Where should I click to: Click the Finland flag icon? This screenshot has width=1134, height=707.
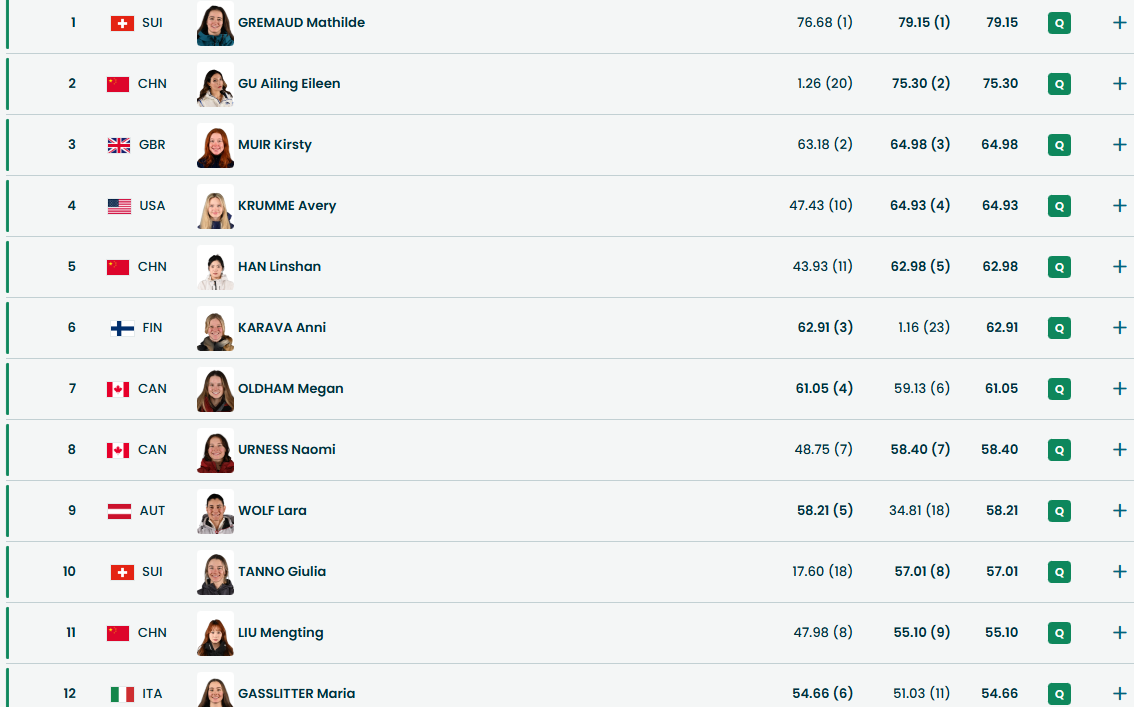[x=122, y=328]
